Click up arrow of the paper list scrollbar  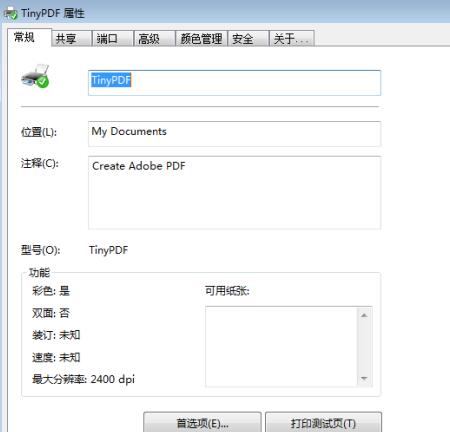[364, 315]
